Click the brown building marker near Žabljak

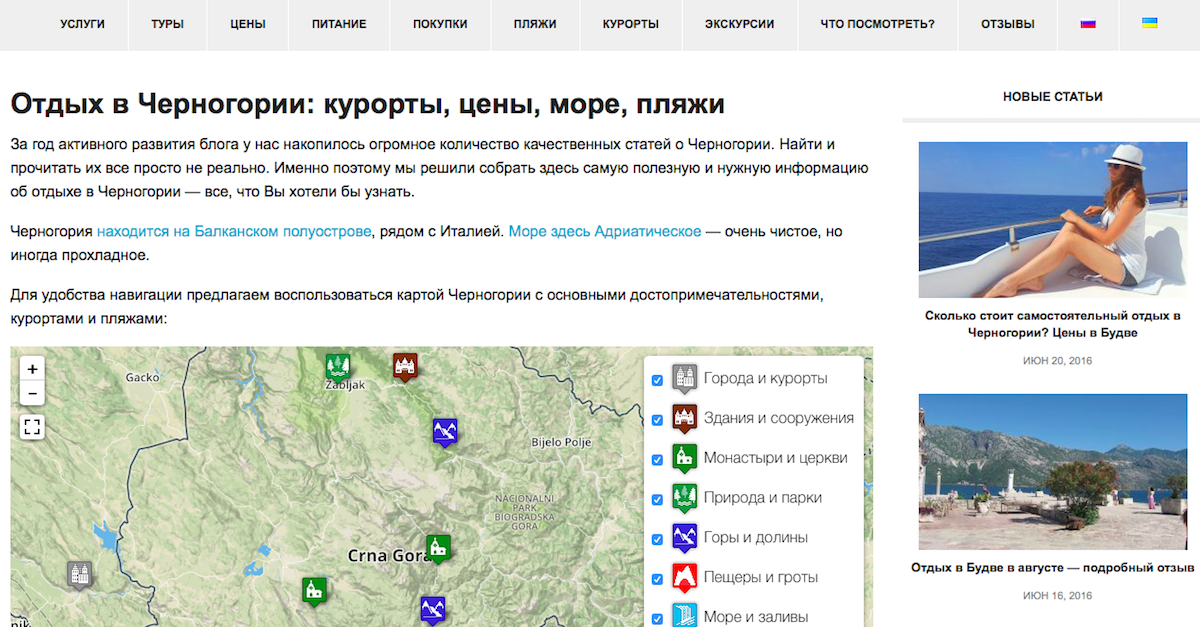[x=404, y=366]
